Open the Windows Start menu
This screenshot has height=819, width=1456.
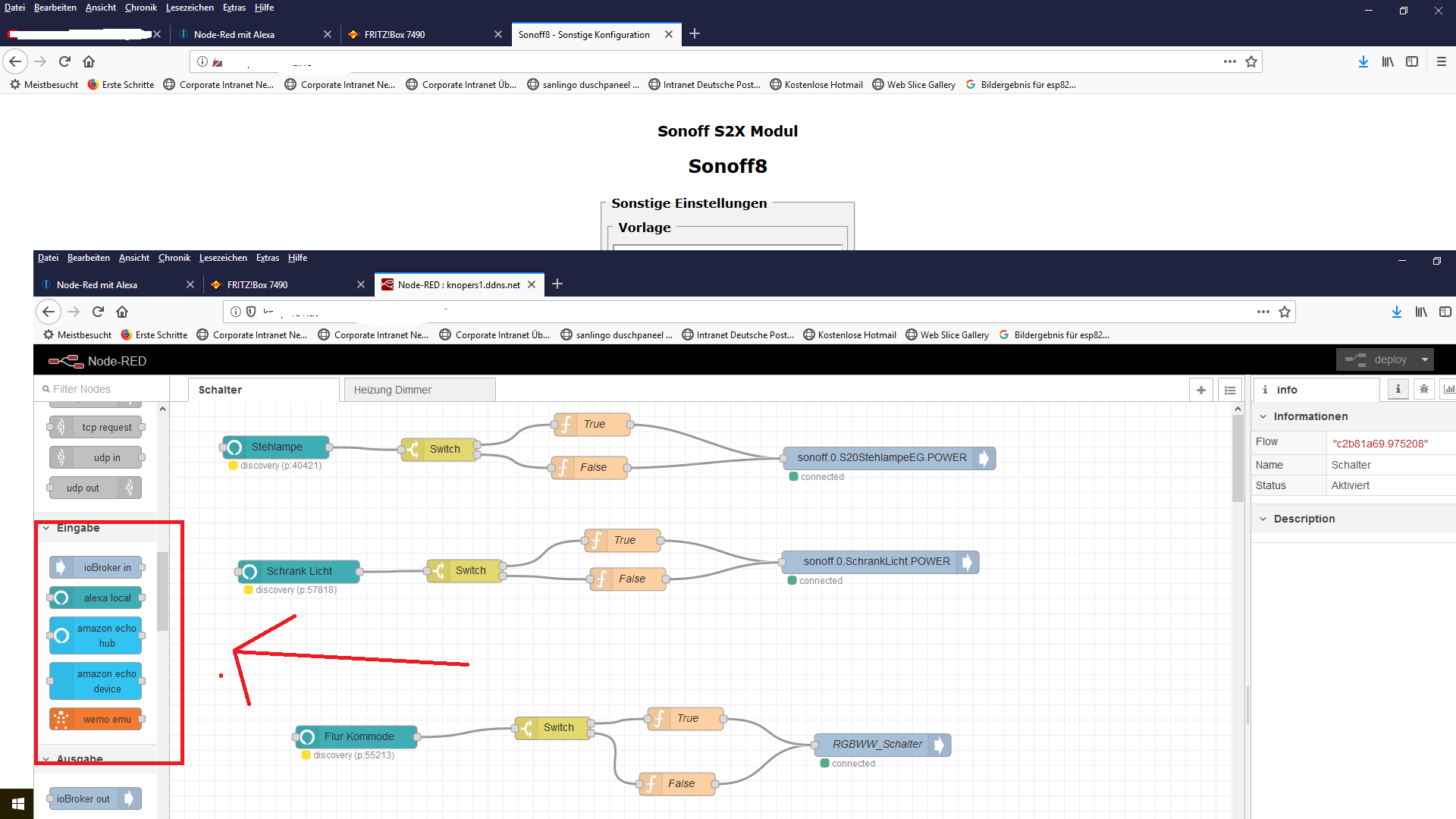18,804
